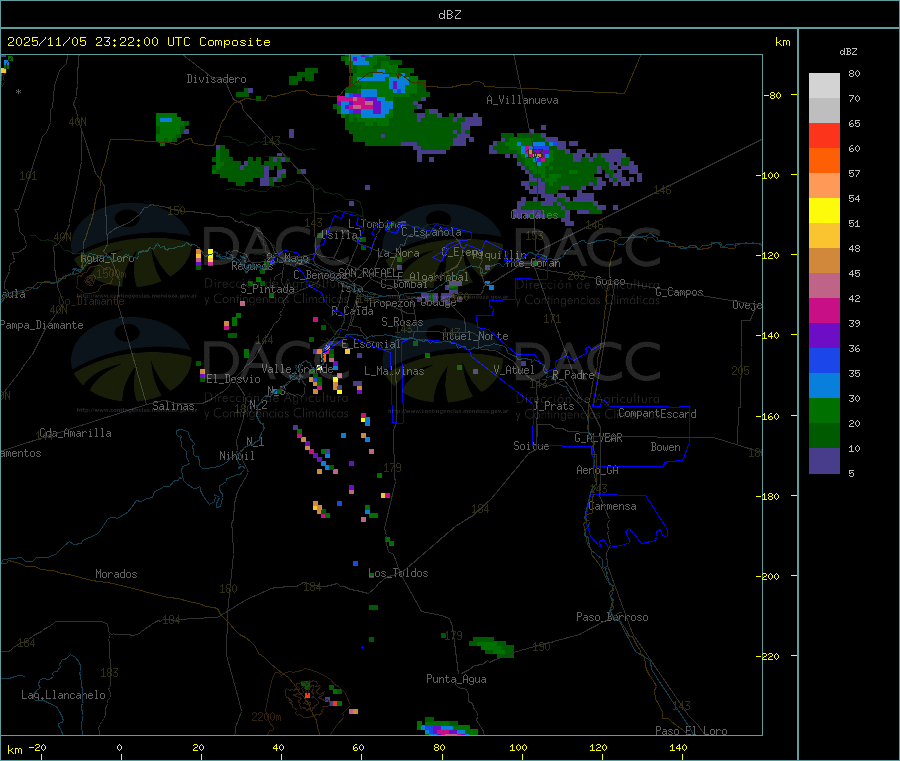
Task: Select the S_Rosas map label
Action: pos(402,322)
